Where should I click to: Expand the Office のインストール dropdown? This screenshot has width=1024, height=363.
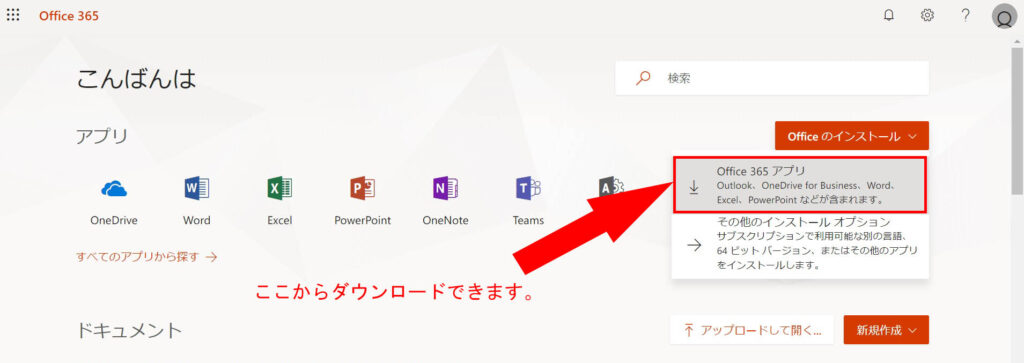852,136
